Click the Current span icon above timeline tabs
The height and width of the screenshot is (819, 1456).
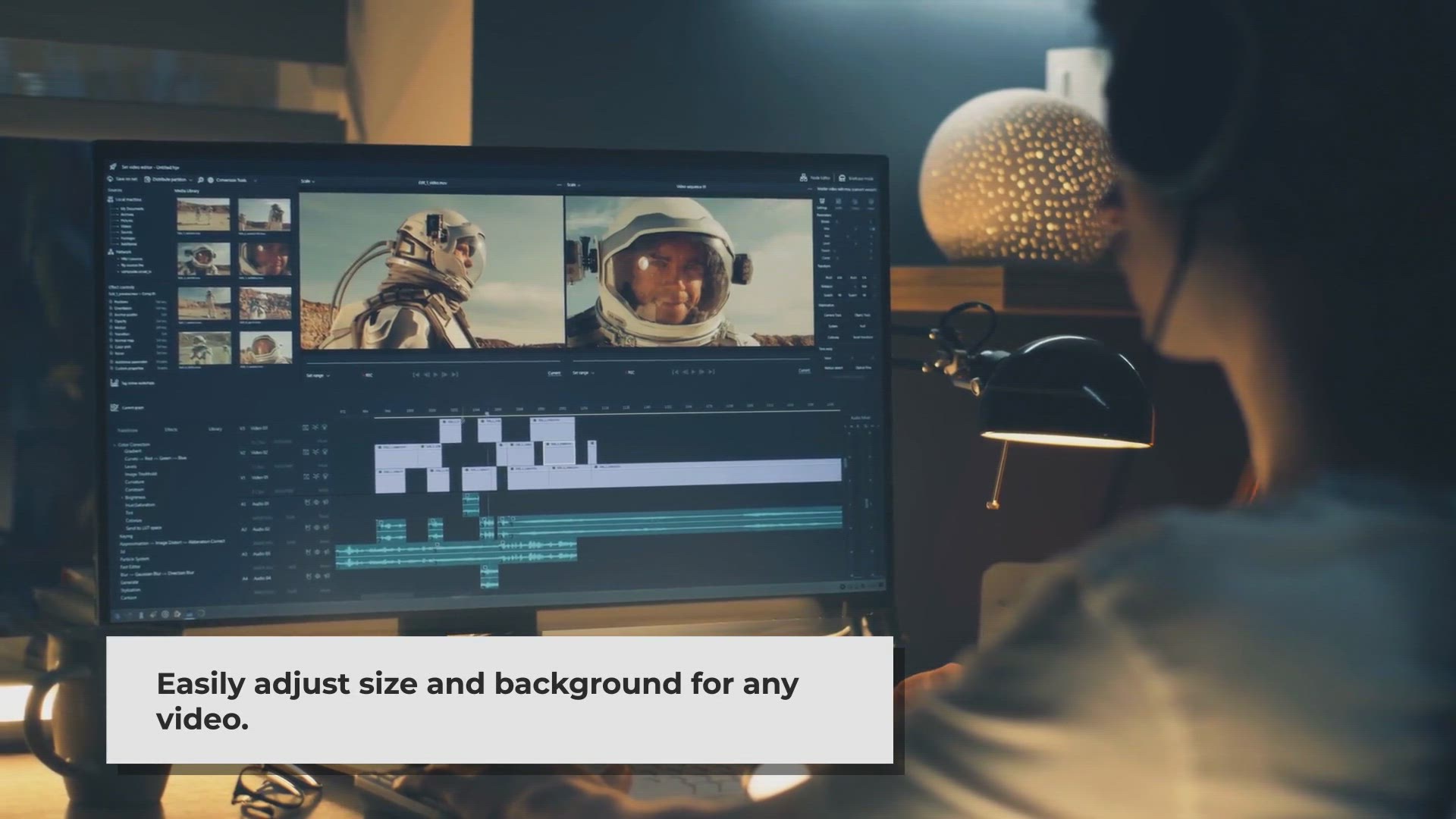point(114,407)
